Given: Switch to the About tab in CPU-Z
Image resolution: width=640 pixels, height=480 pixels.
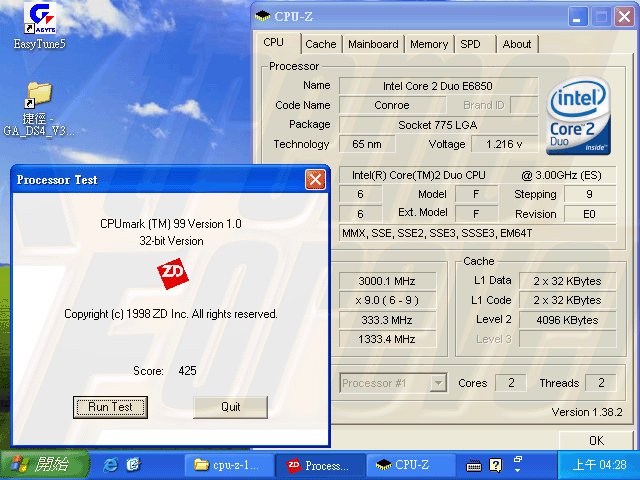Looking at the screenshot, I should pos(517,44).
